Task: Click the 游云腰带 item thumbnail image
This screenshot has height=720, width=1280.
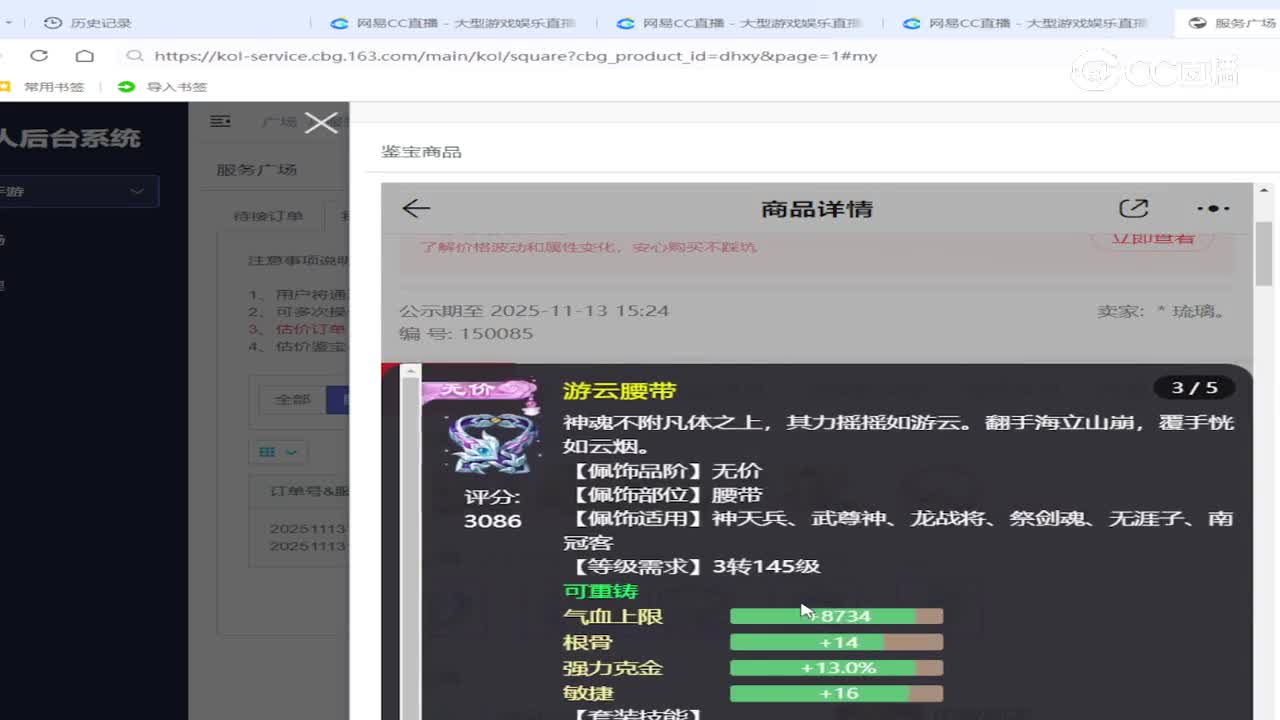Action: [491, 442]
